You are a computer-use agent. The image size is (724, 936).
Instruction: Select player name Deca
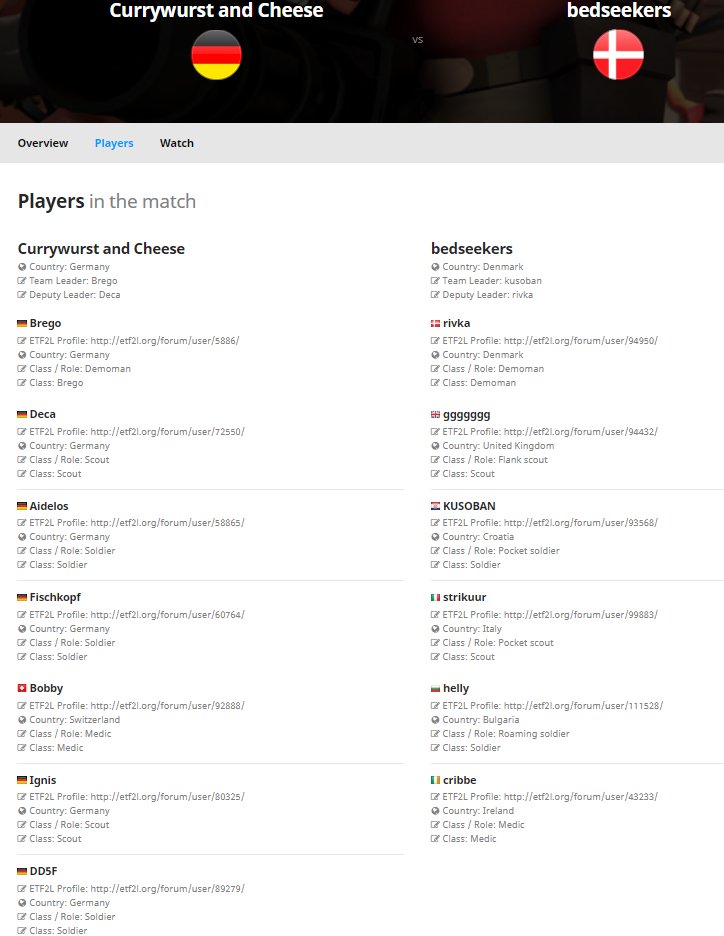(42, 414)
